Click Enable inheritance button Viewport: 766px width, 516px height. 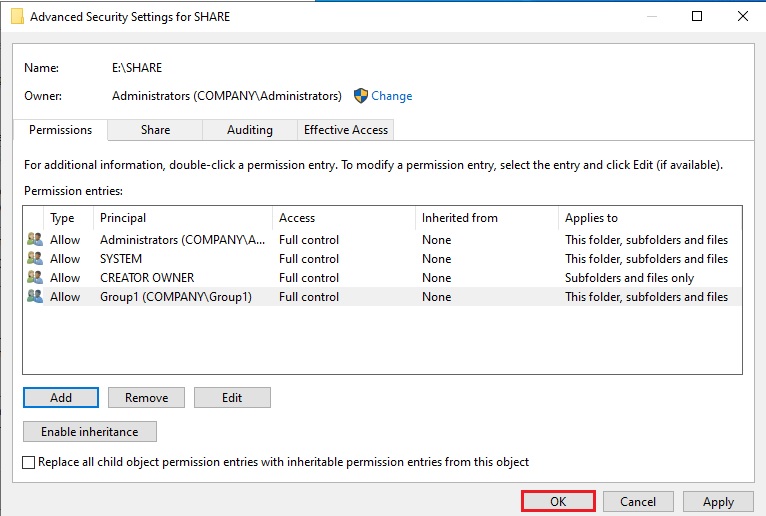pos(90,432)
